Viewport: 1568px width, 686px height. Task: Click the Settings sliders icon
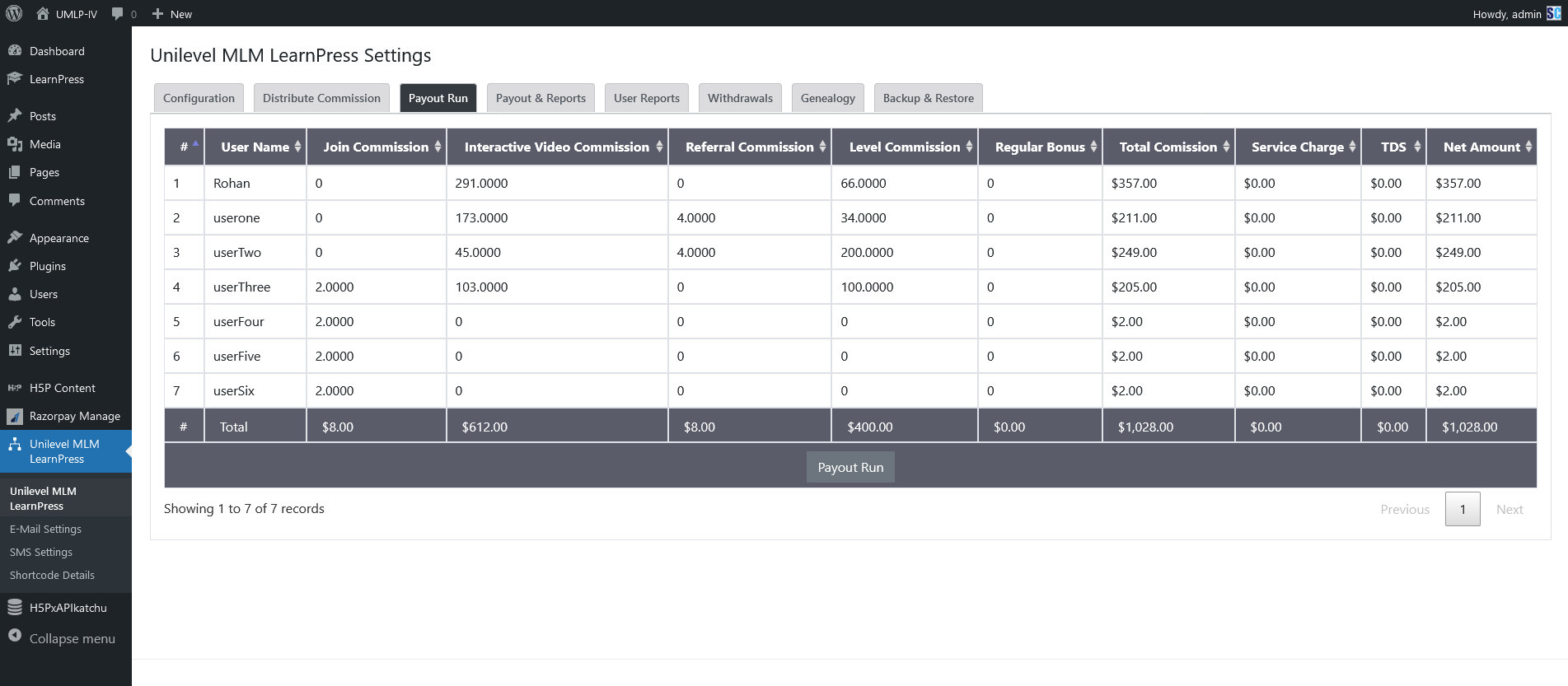click(15, 350)
